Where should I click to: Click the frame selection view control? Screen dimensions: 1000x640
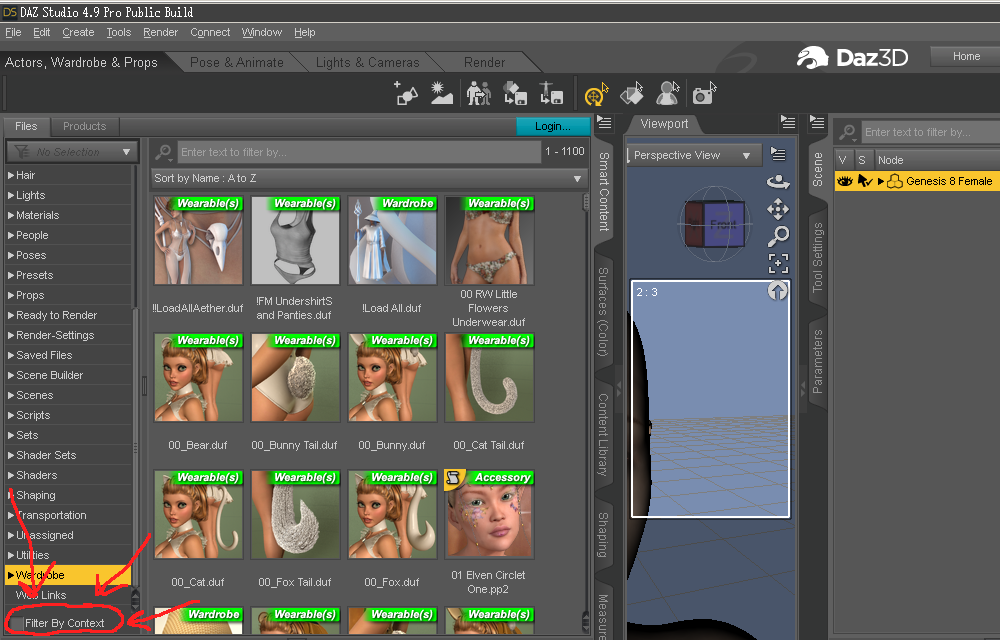pyautogui.click(x=778, y=263)
